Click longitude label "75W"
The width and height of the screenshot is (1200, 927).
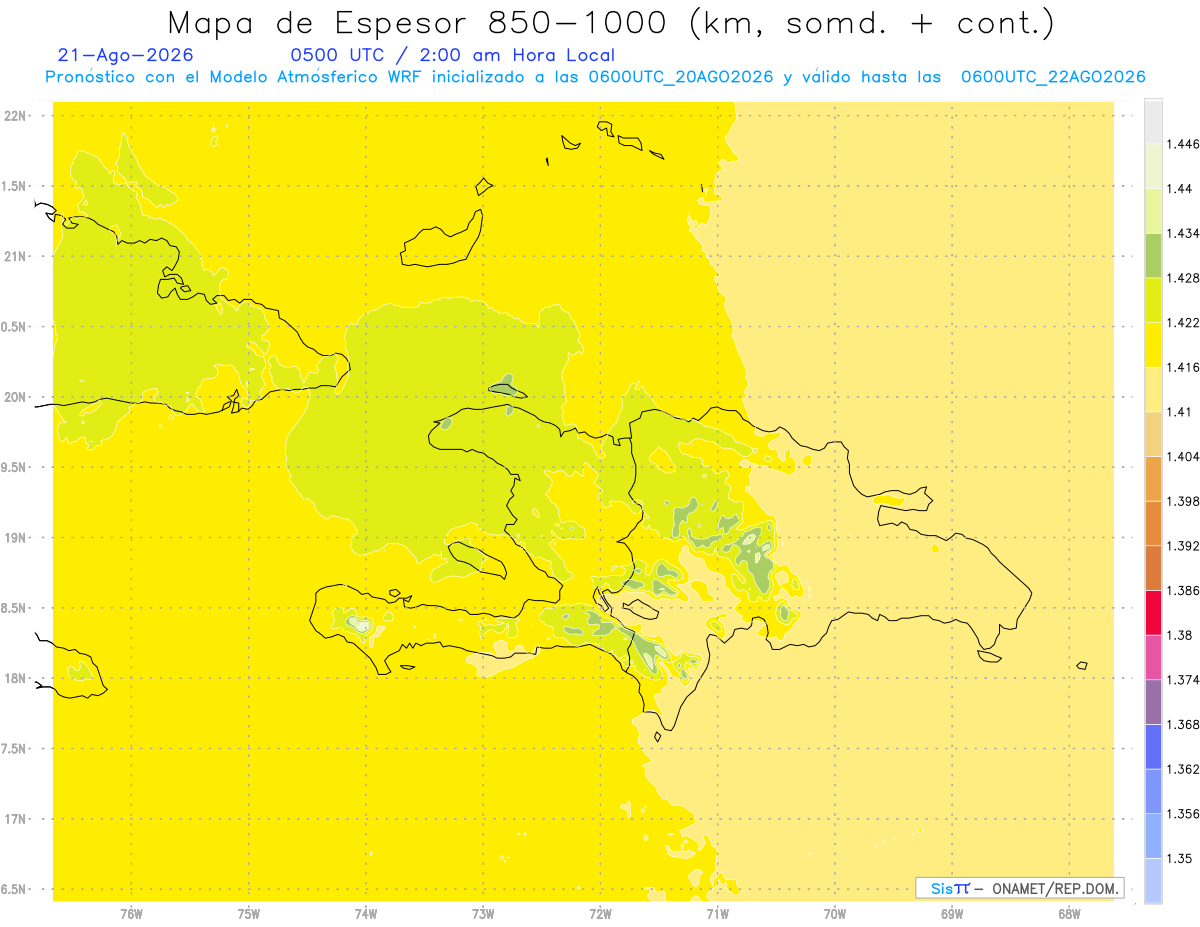(x=249, y=914)
